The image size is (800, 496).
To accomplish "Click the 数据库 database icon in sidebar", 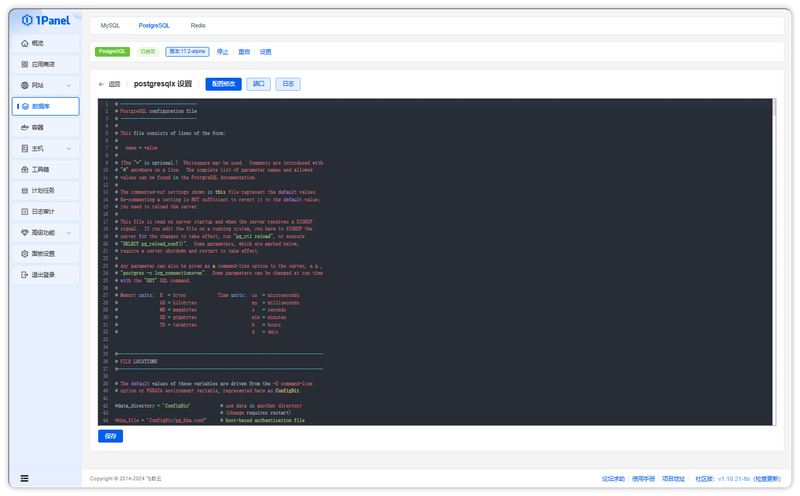I will click(x=25, y=106).
